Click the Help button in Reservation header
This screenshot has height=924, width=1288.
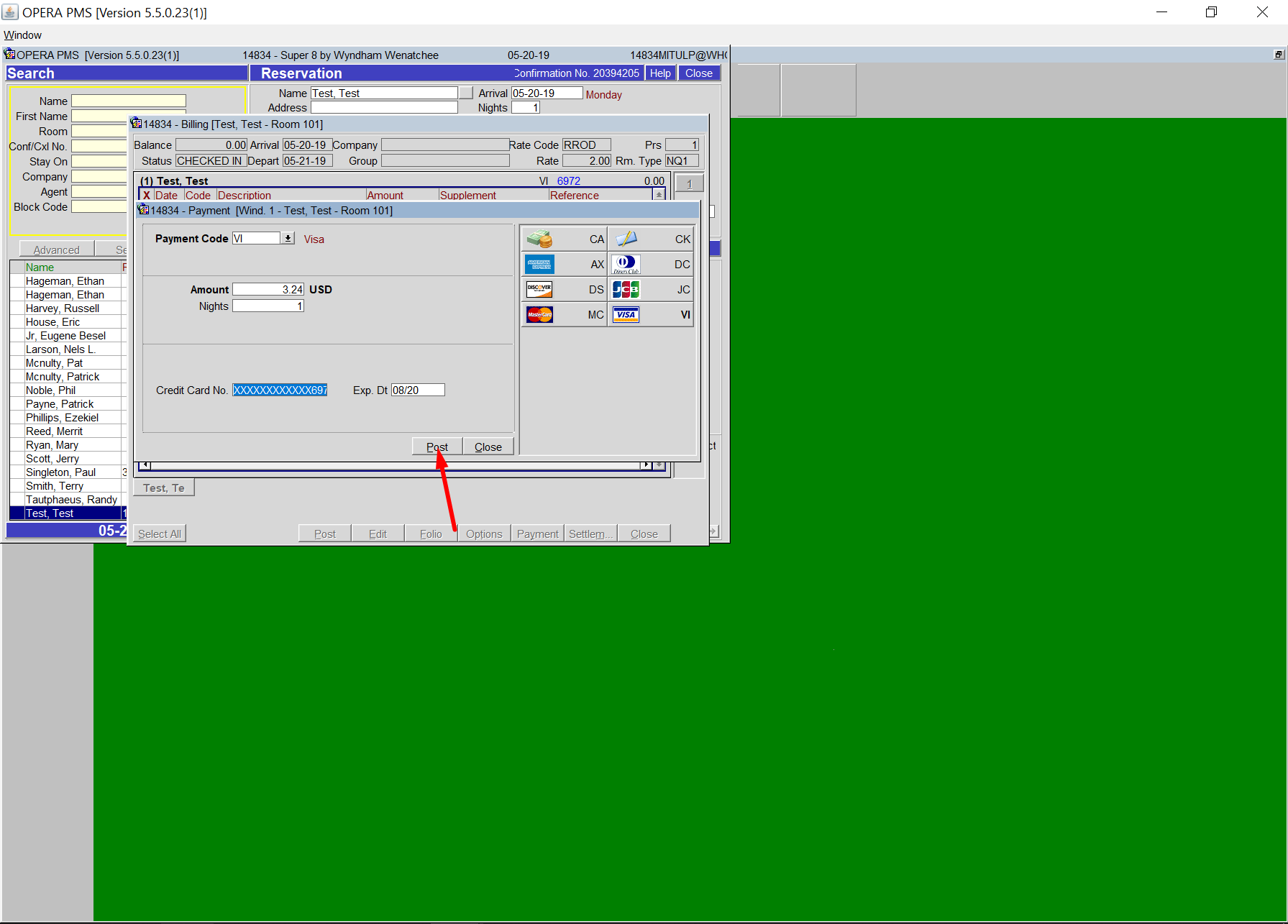[x=659, y=73]
